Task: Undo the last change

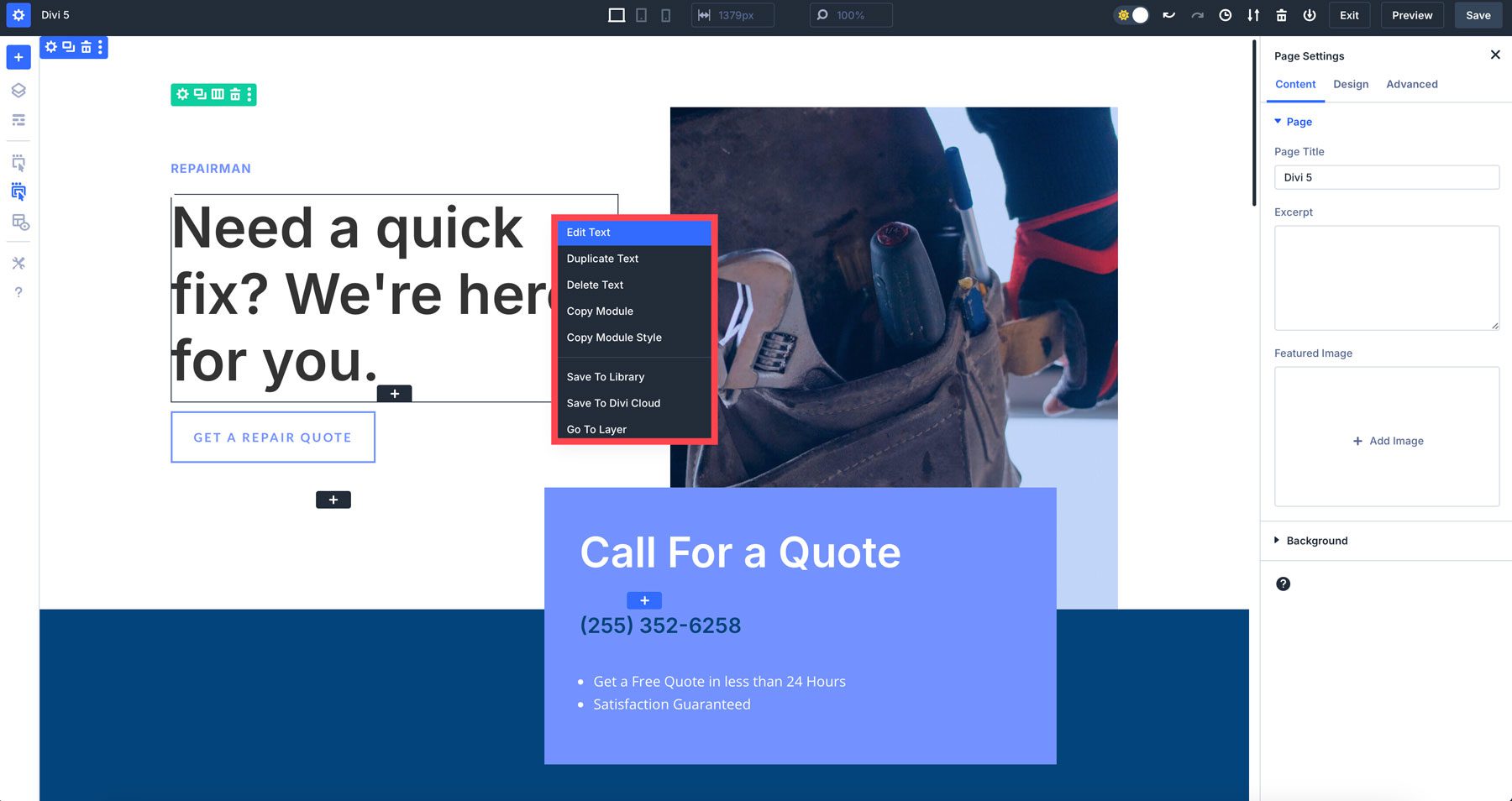Action: (1168, 15)
